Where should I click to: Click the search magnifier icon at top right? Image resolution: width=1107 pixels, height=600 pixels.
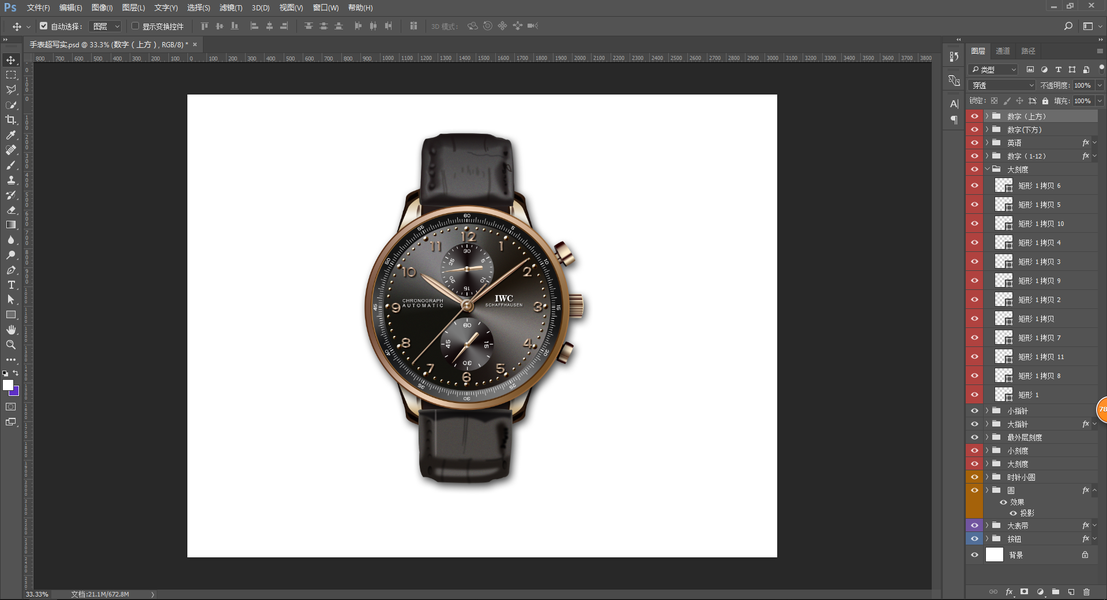pyautogui.click(x=1068, y=26)
